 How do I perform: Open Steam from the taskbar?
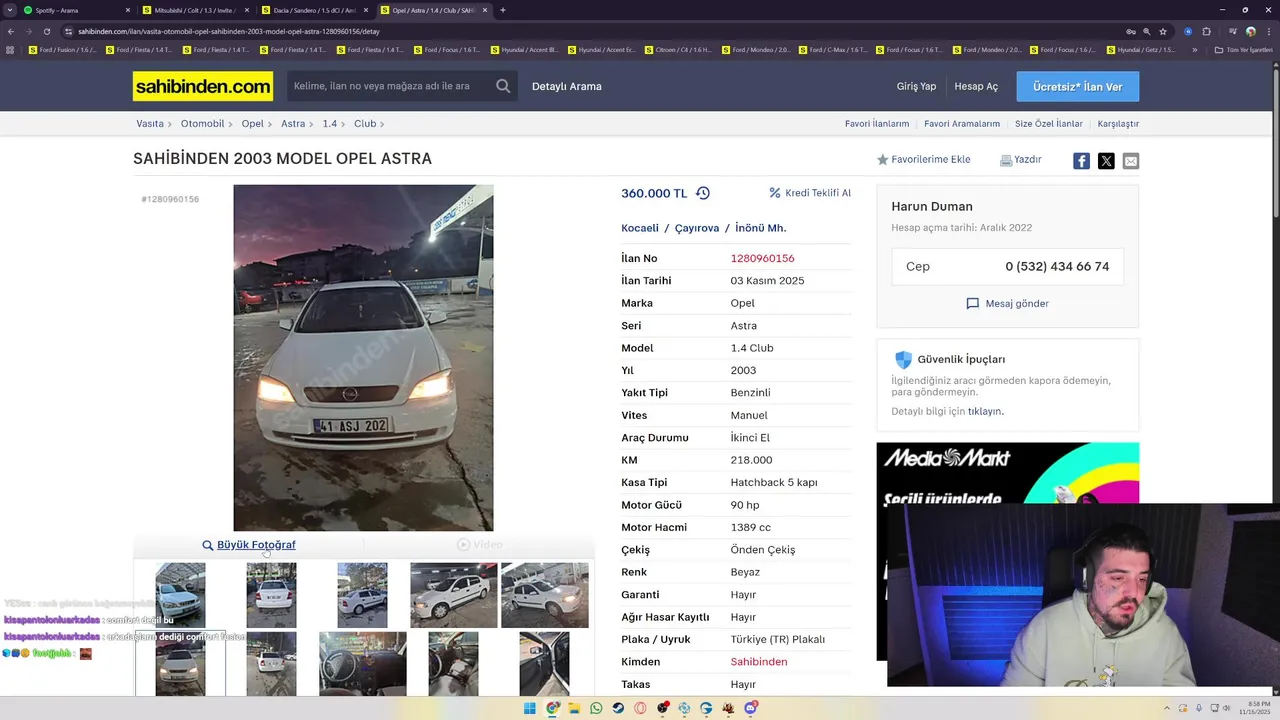pyautogui.click(x=618, y=708)
